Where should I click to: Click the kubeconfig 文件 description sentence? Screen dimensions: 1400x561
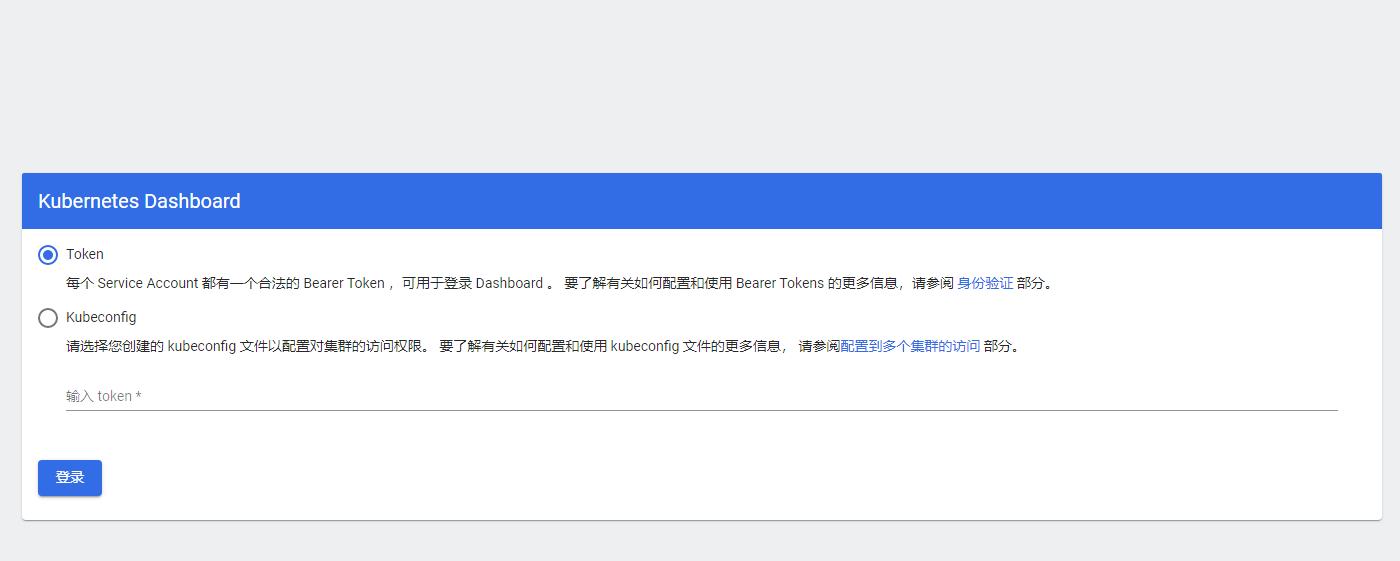tap(543, 346)
